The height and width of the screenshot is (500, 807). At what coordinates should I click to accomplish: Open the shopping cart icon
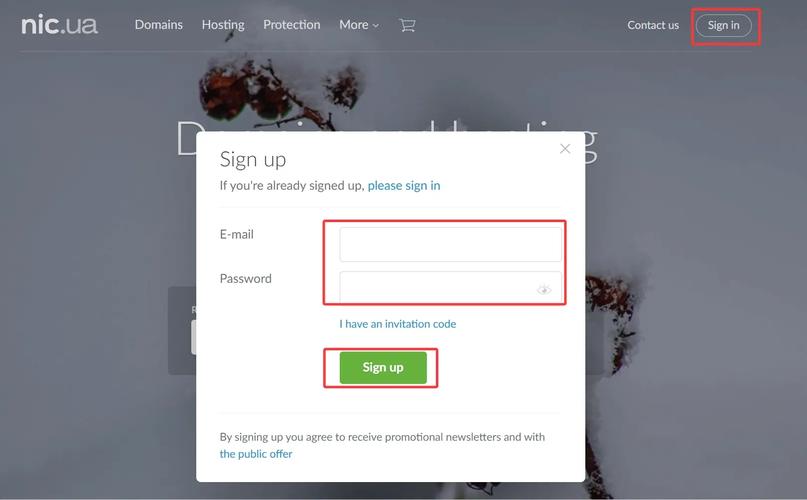click(x=407, y=25)
